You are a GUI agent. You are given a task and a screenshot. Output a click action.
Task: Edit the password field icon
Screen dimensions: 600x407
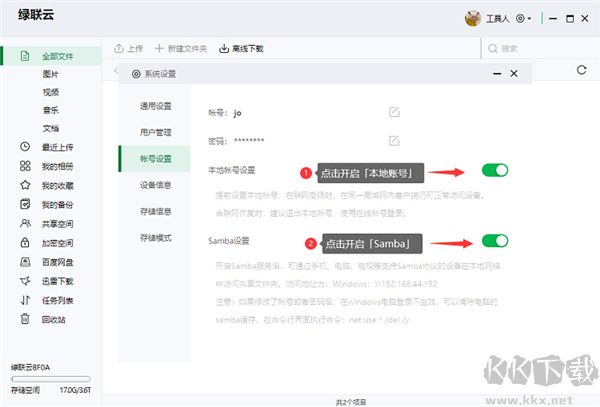(394, 141)
